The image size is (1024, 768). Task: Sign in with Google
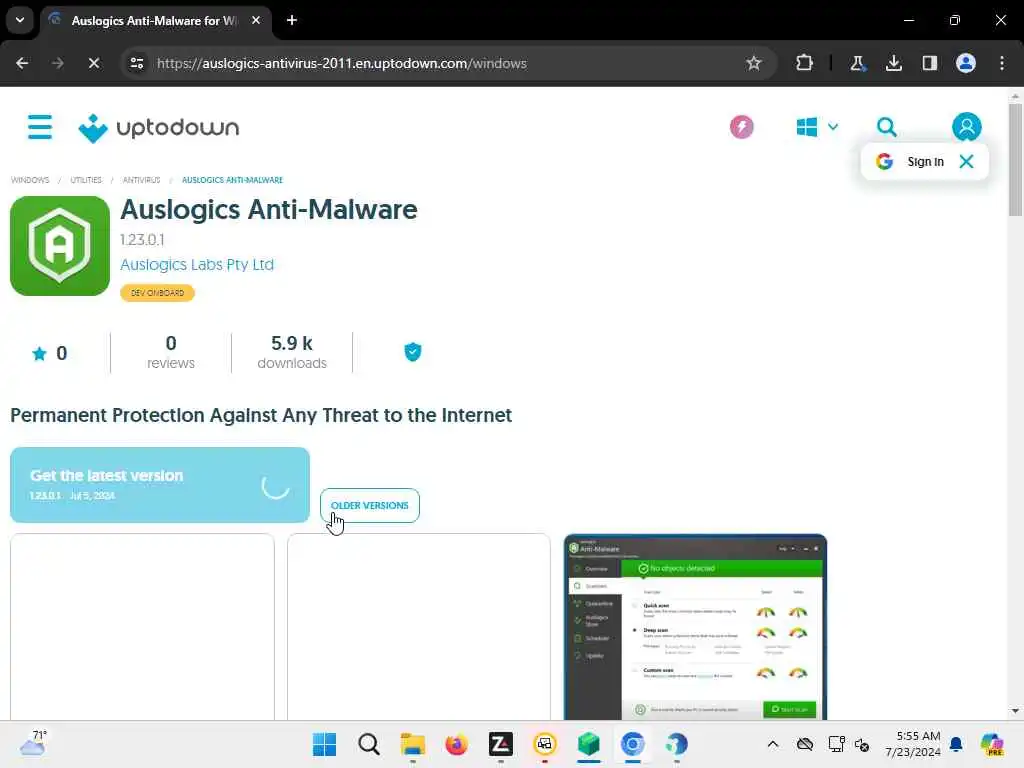point(912,161)
